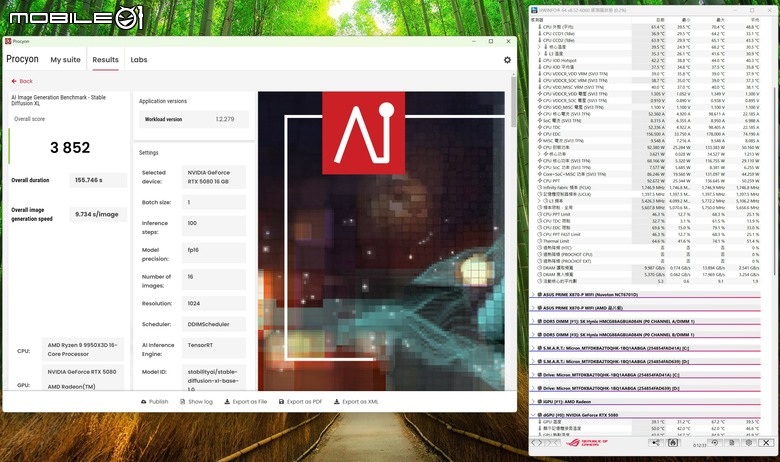Expand the L3 溫度 row in HWiNFO
Viewport: 780px width, 462px height.
point(539,54)
